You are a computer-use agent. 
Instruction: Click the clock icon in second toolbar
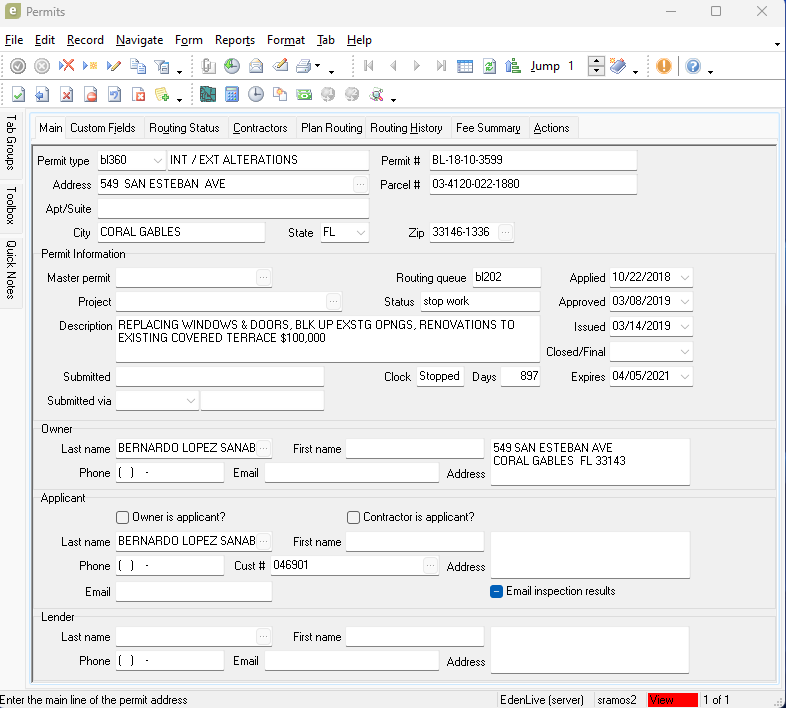pyautogui.click(x=256, y=95)
